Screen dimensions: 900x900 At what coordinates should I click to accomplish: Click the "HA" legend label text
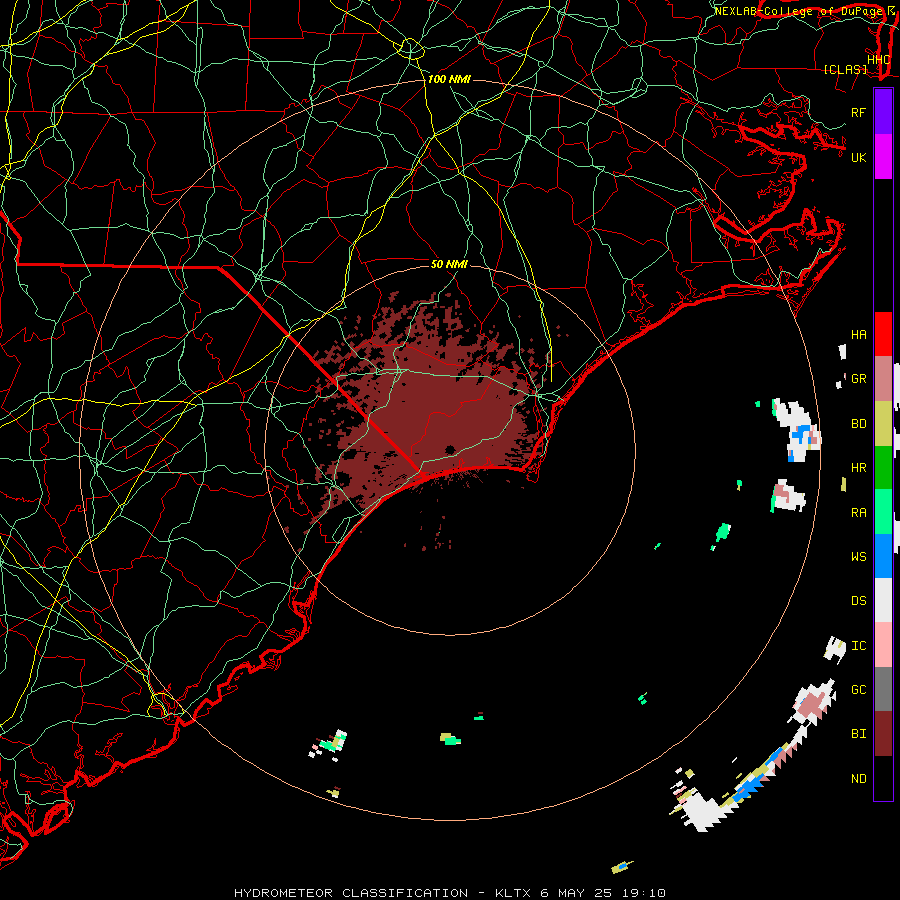click(x=858, y=335)
